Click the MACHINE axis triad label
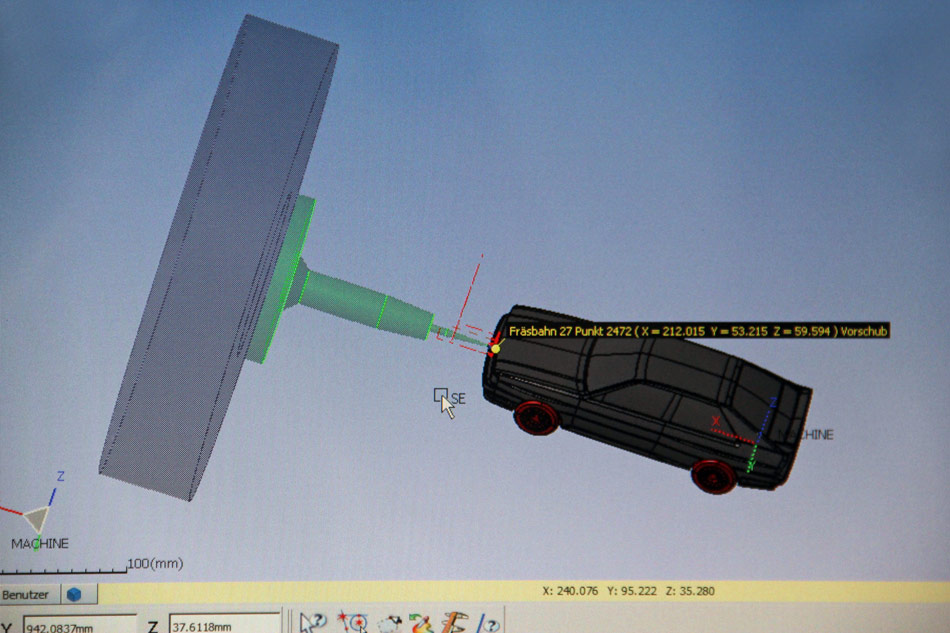The height and width of the screenshot is (633, 950). click(x=40, y=543)
